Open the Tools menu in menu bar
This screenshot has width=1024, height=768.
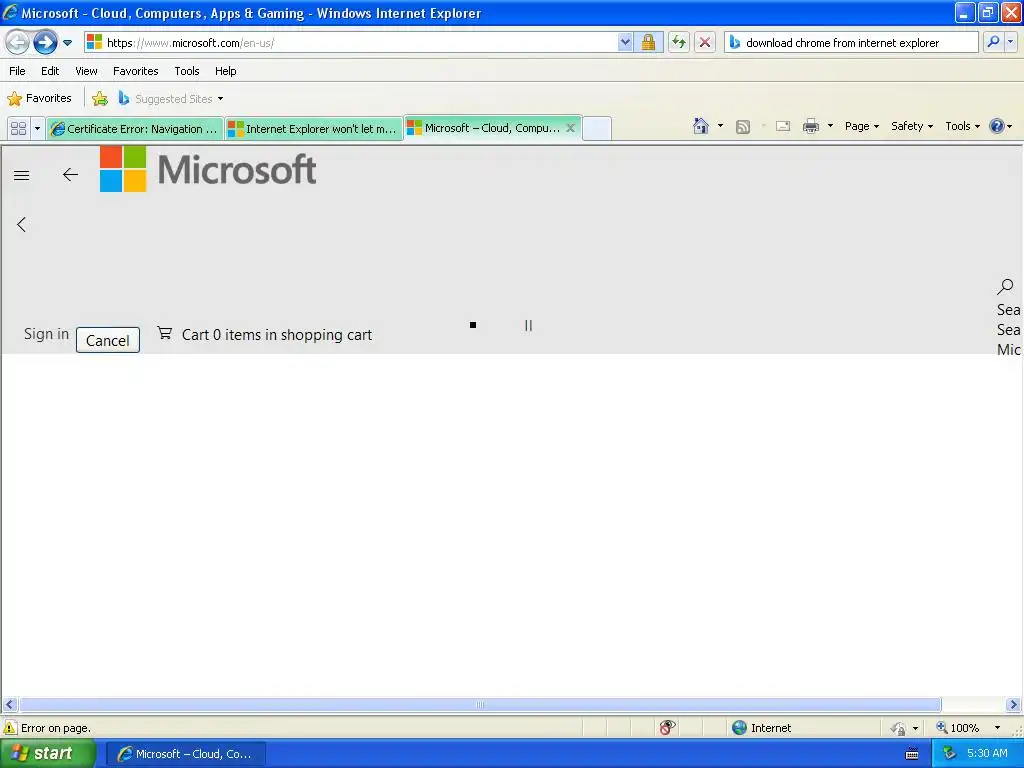[187, 71]
